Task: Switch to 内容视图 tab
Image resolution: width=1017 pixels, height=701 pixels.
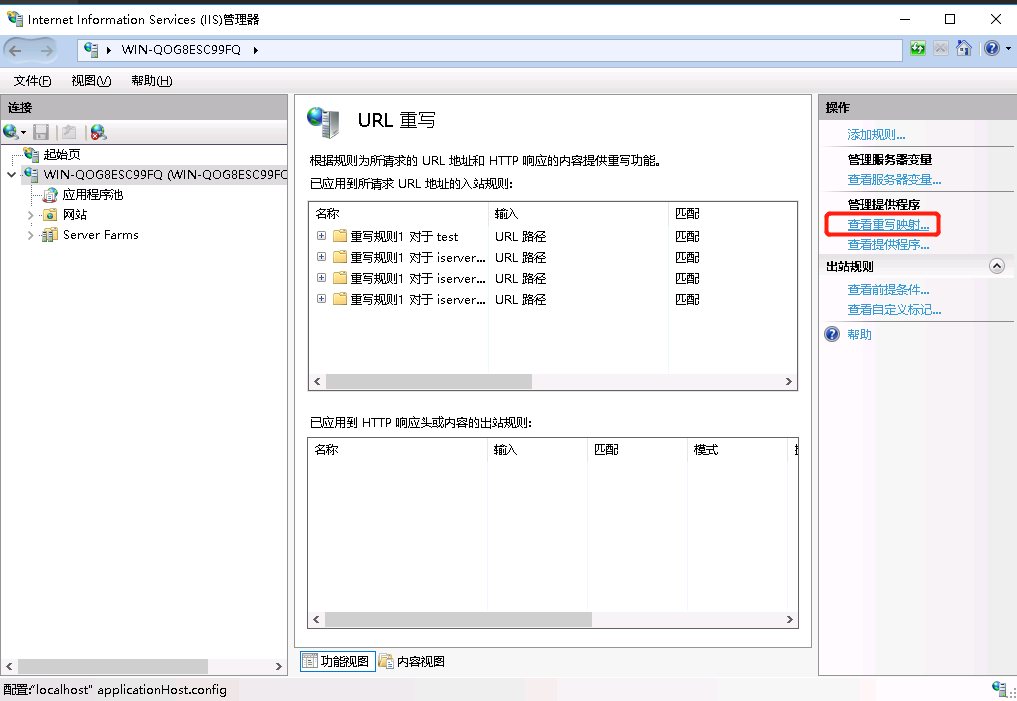Action: point(413,661)
